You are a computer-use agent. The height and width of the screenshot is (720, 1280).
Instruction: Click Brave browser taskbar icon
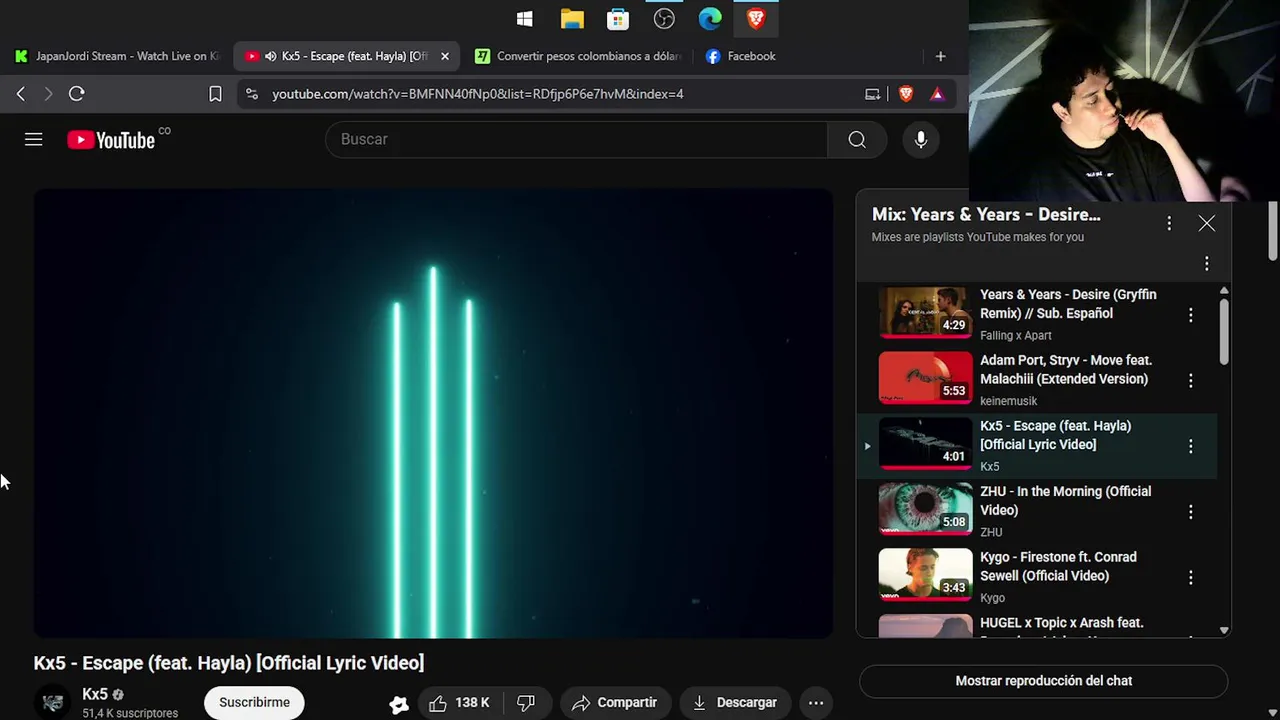coord(756,19)
